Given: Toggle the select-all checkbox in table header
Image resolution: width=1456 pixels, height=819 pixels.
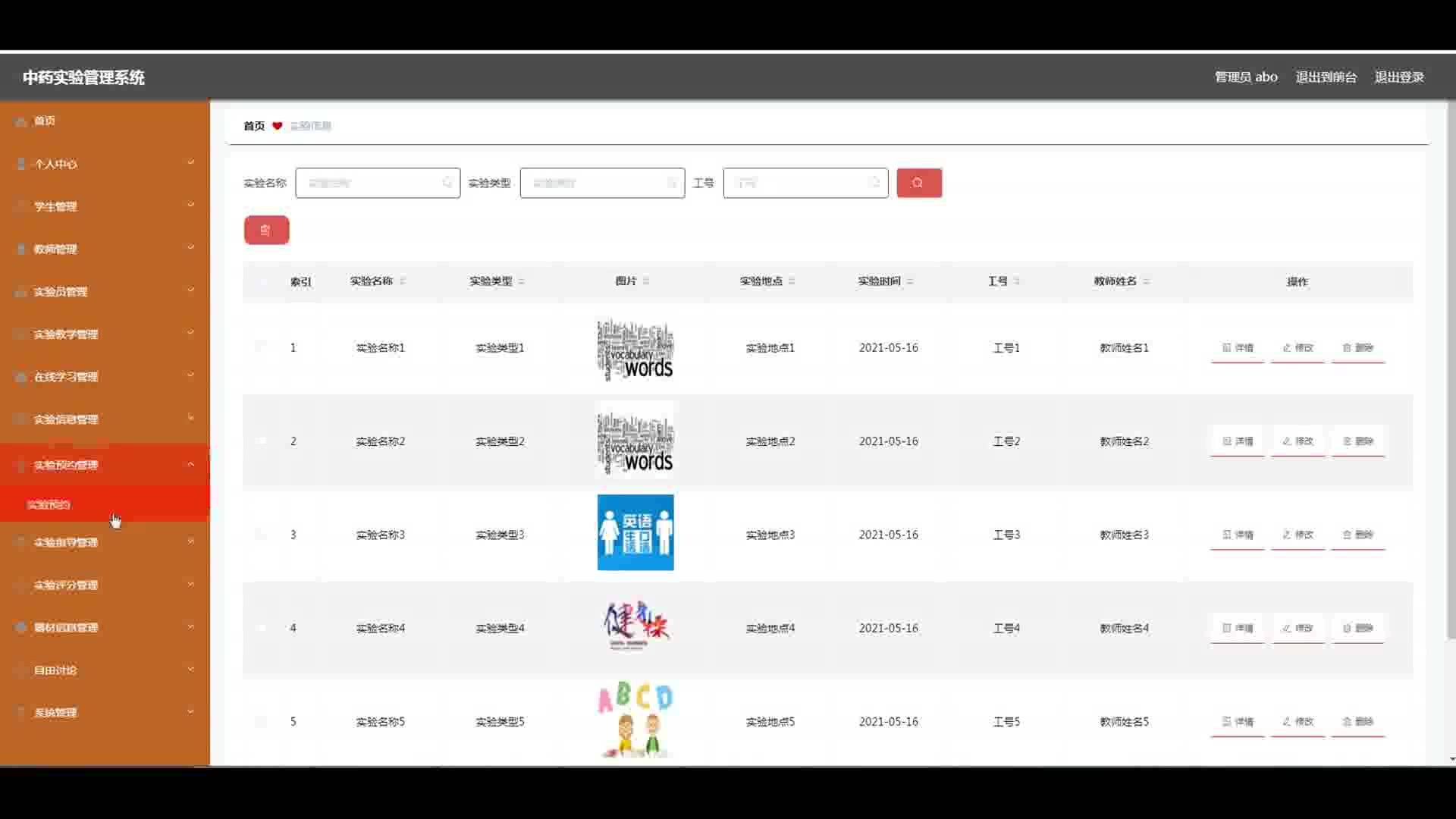Looking at the screenshot, I should 262,281.
